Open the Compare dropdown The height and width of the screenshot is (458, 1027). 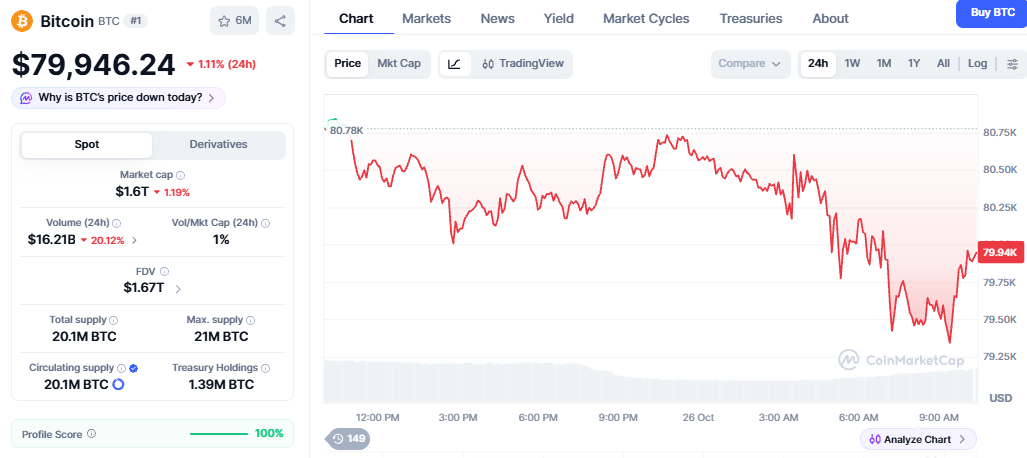click(750, 64)
